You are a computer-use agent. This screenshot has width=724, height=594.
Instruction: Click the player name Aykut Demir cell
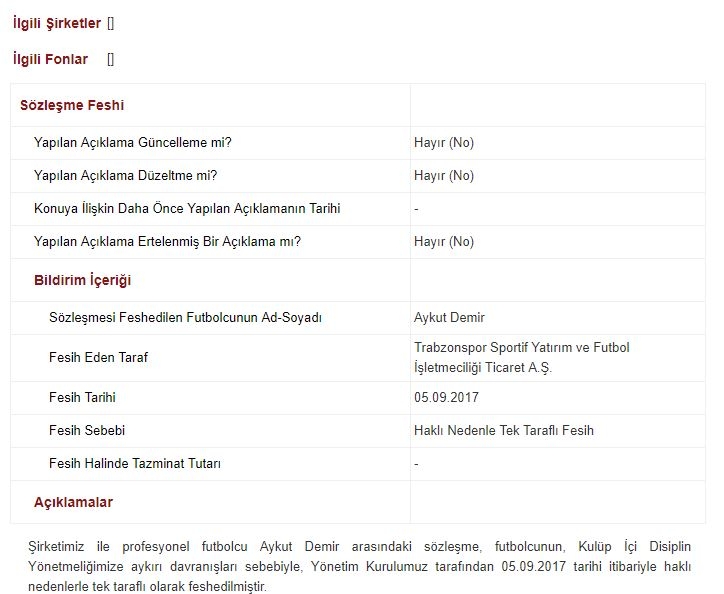[x=449, y=318]
